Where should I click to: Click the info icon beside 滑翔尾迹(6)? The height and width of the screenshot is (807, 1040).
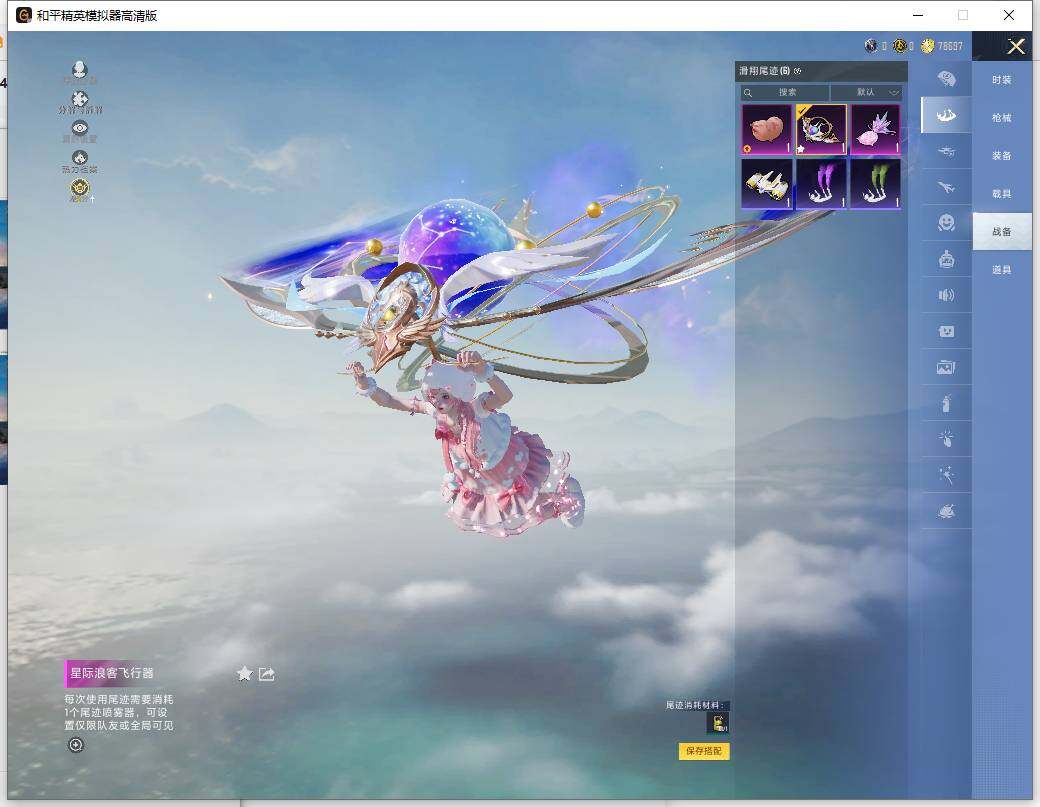797,71
